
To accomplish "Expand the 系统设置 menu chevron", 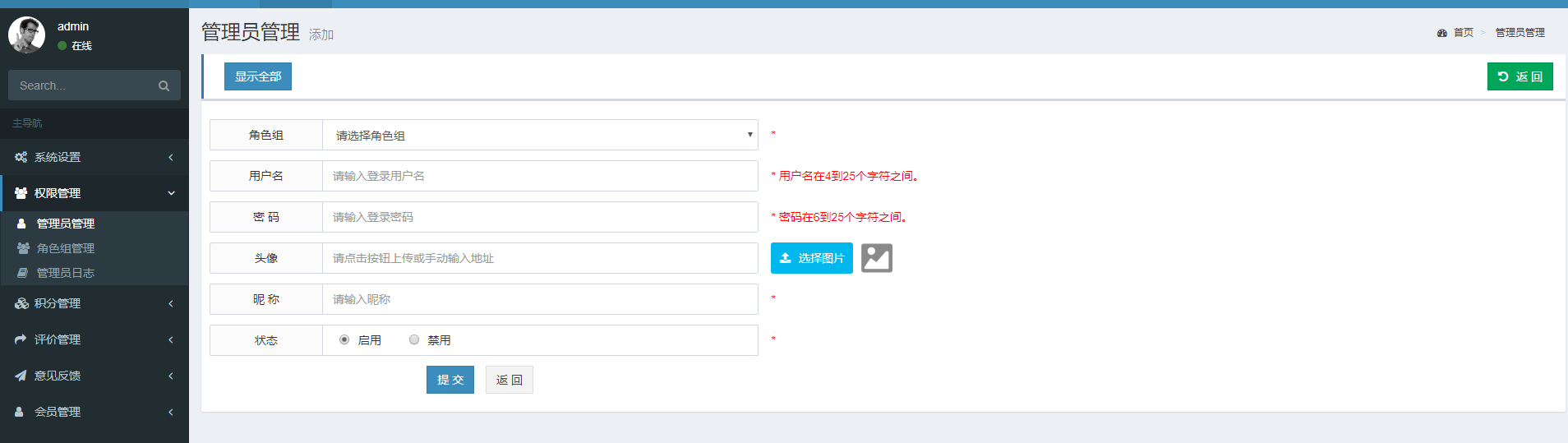I will (171, 157).
